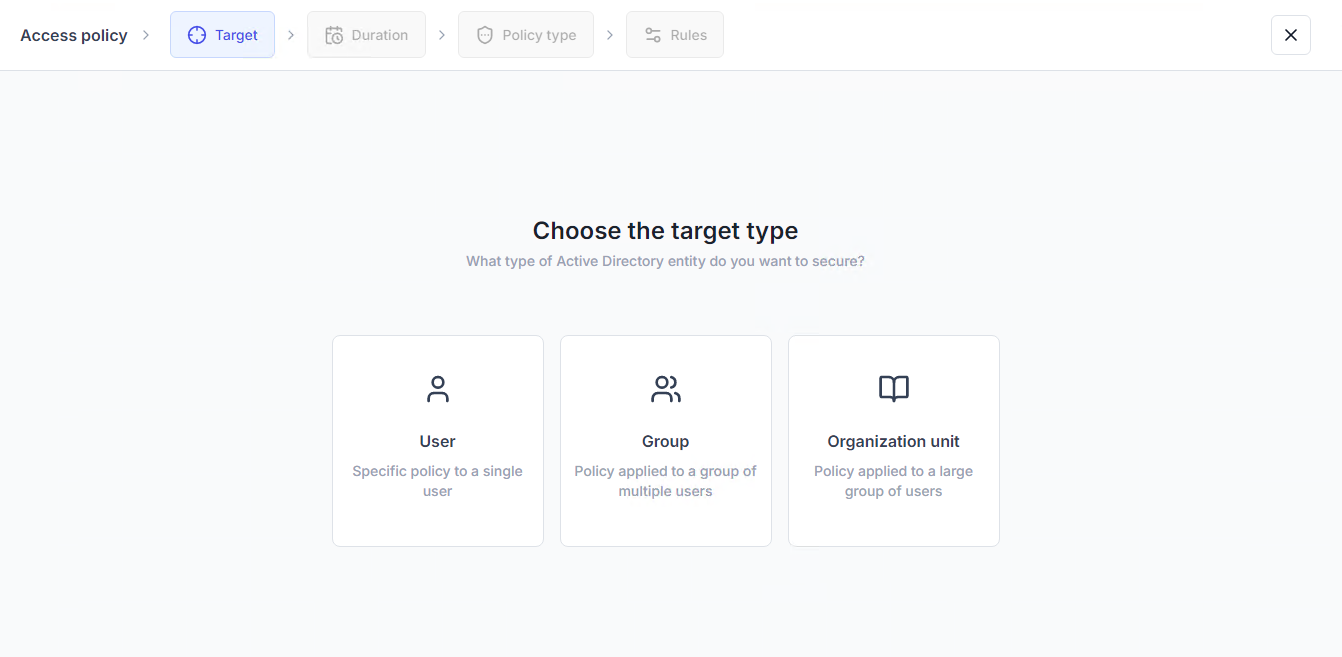Click the calendar clock icon in Duration step
Image resolution: width=1342 pixels, height=657 pixels.
point(334,35)
